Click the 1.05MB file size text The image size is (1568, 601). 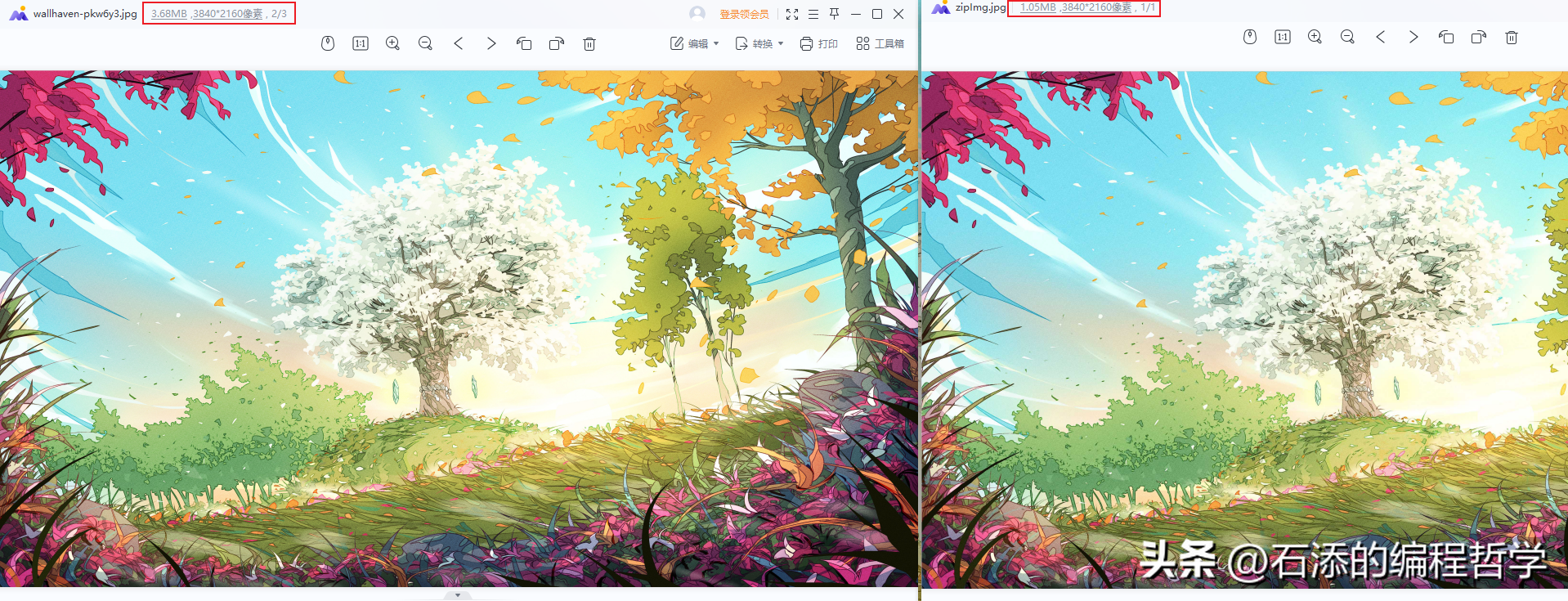pos(1038,7)
